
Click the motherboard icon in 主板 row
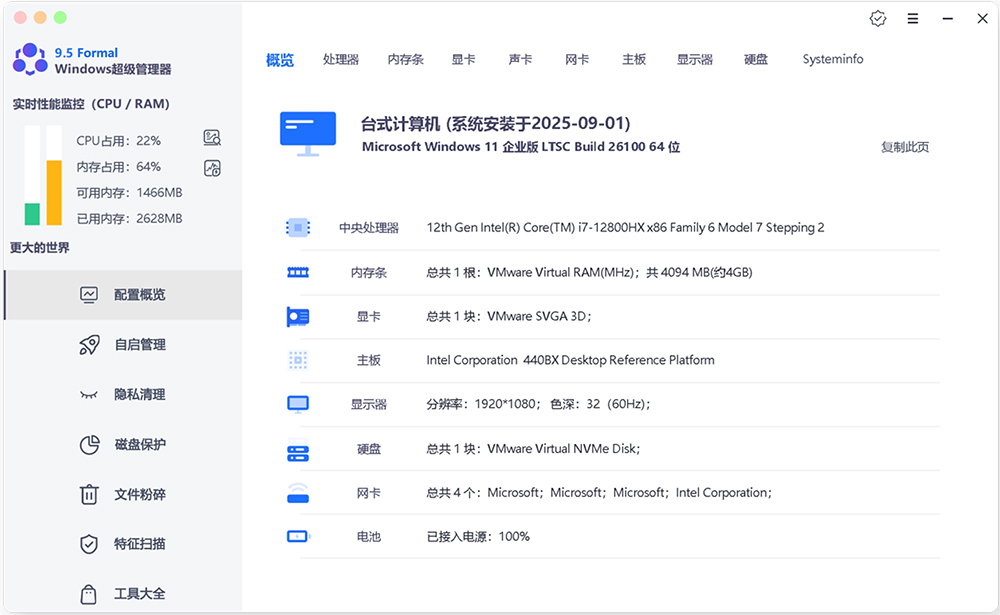point(298,360)
